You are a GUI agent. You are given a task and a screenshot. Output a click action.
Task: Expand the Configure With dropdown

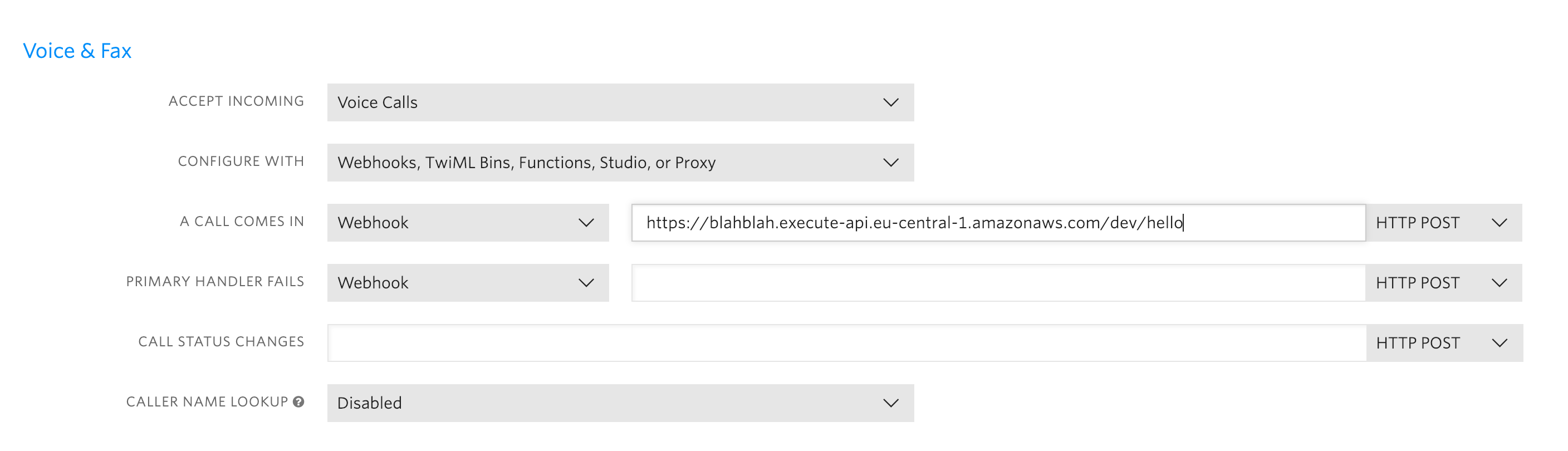[620, 163]
